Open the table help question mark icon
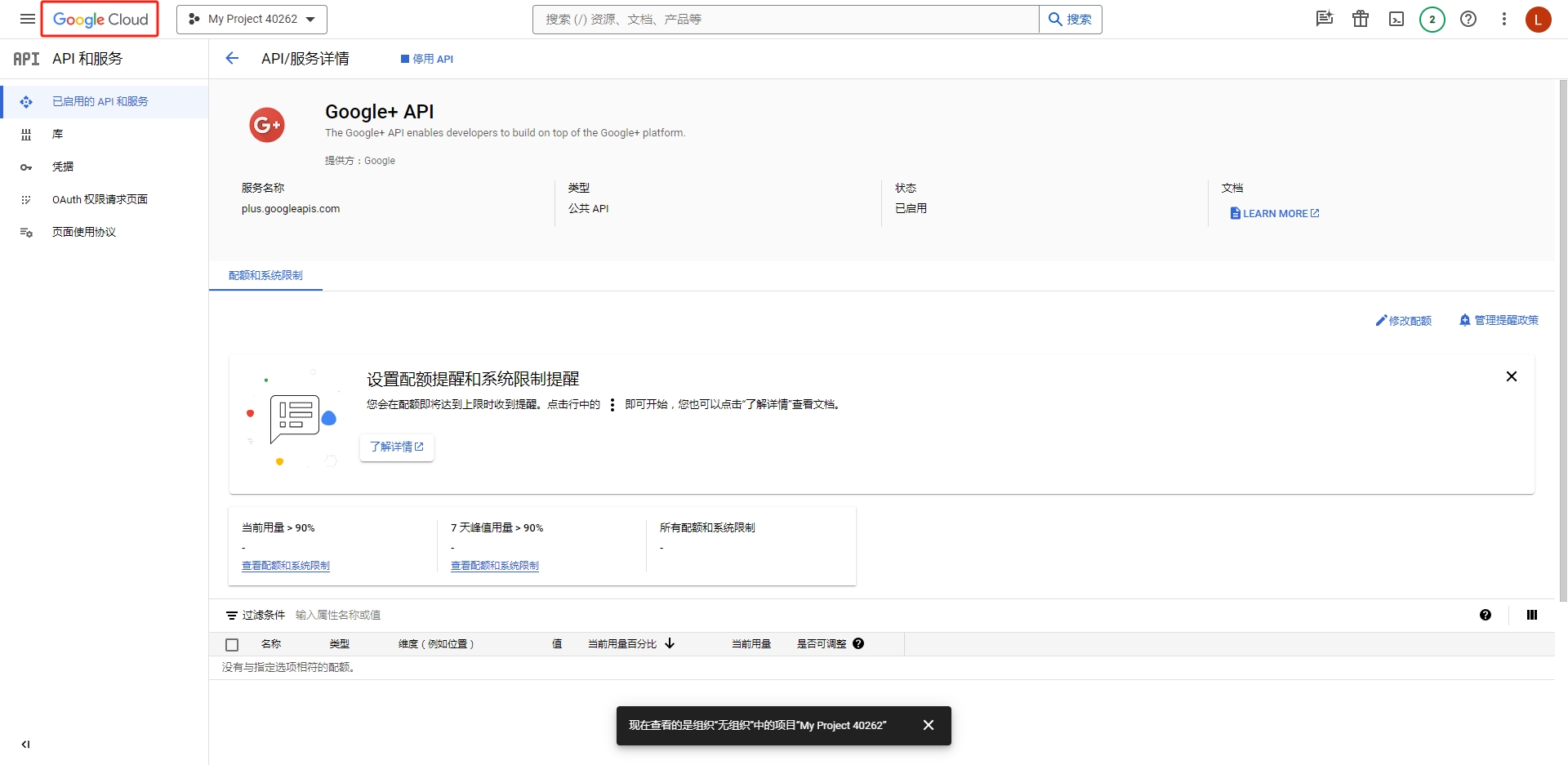This screenshot has height=765, width=1568. click(1486, 615)
